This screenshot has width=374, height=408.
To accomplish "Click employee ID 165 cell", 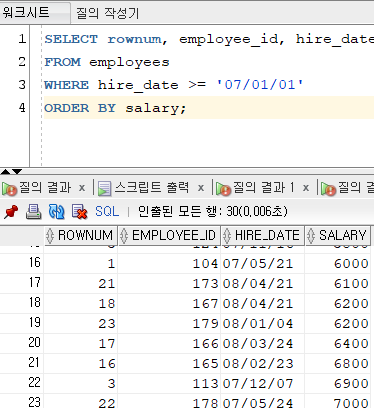I will [x=169, y=364].
